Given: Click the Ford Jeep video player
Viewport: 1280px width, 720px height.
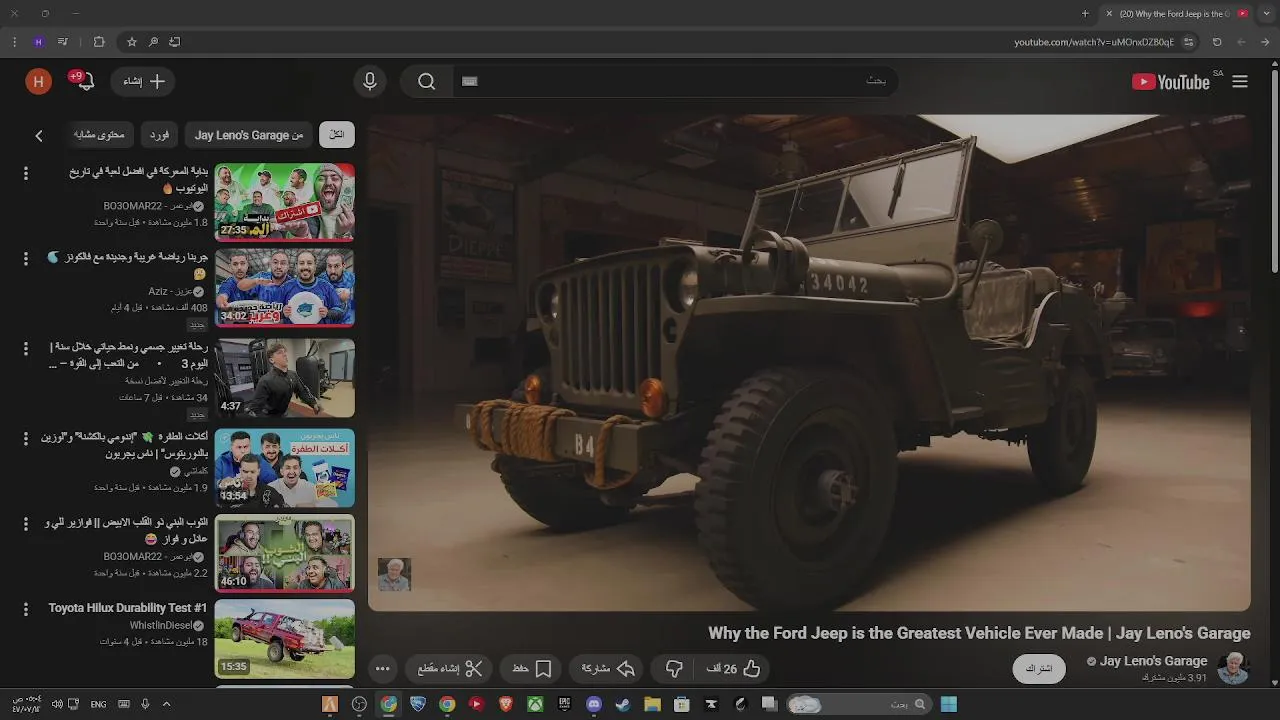Looking at the screenshot, I should tap(809, 363).
